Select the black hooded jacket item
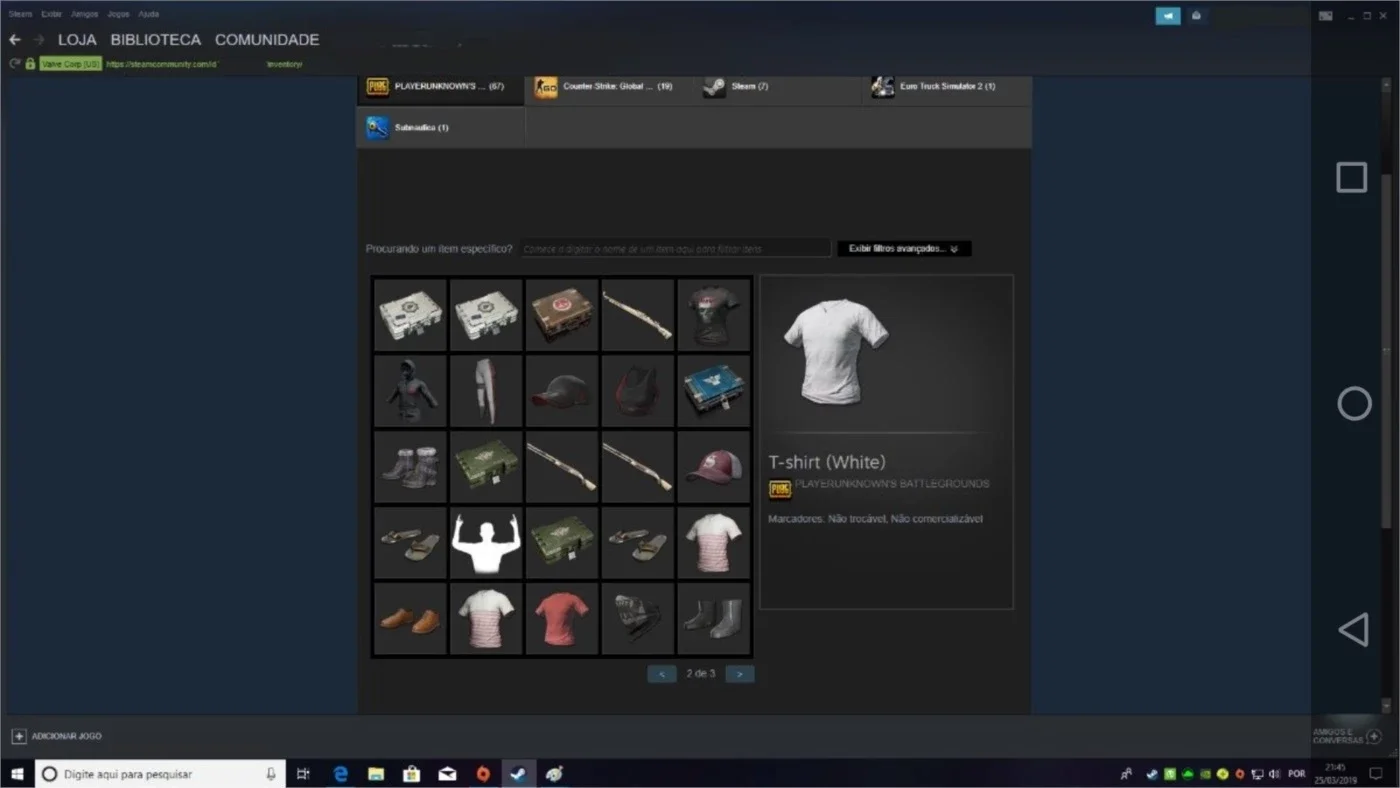Image resolution: width=1400 pixels, height=788 pixels. click(410, 391)
